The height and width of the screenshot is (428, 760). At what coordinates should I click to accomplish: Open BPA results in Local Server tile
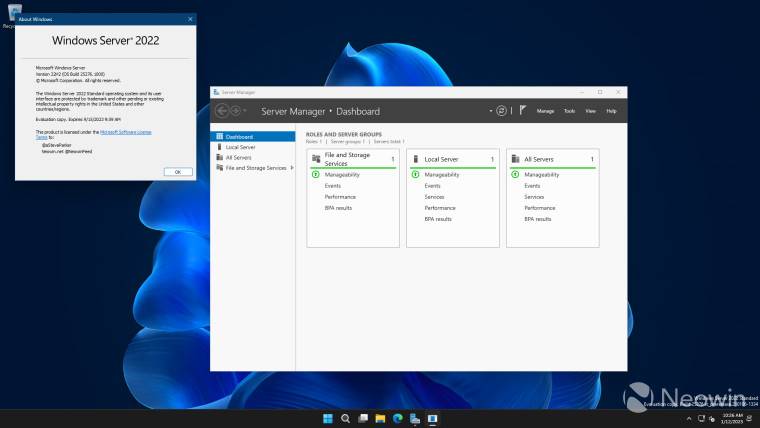click(438, 219)
